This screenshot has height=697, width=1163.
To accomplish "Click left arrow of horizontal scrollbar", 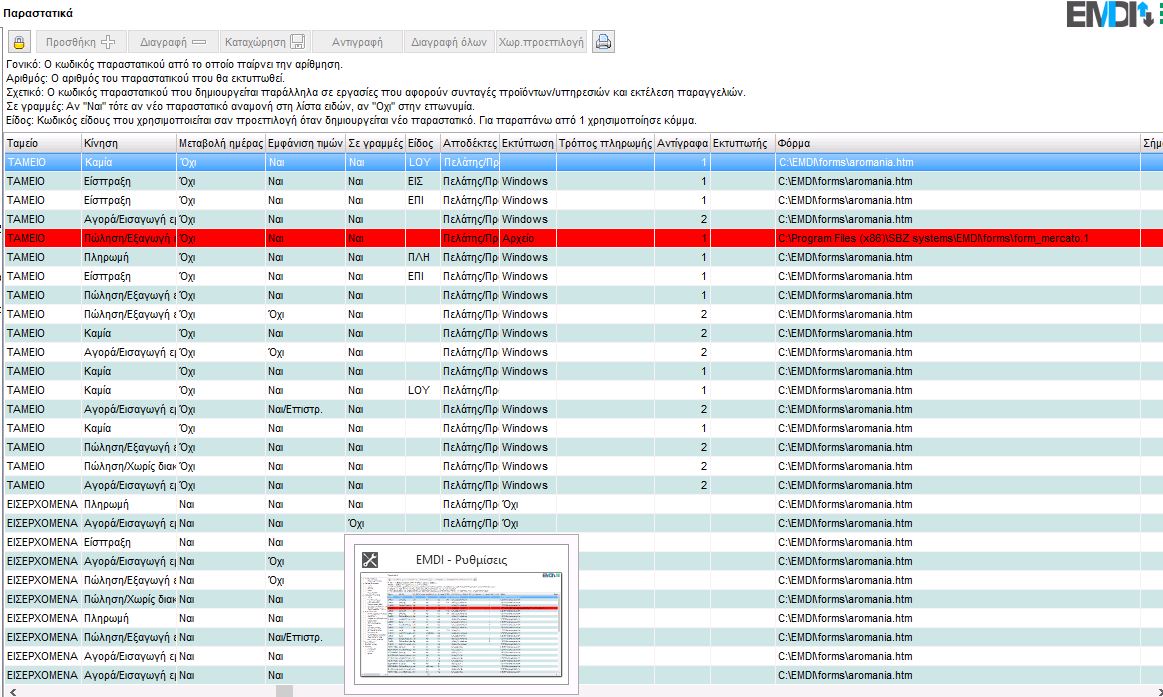I will [x=11, y=691].
